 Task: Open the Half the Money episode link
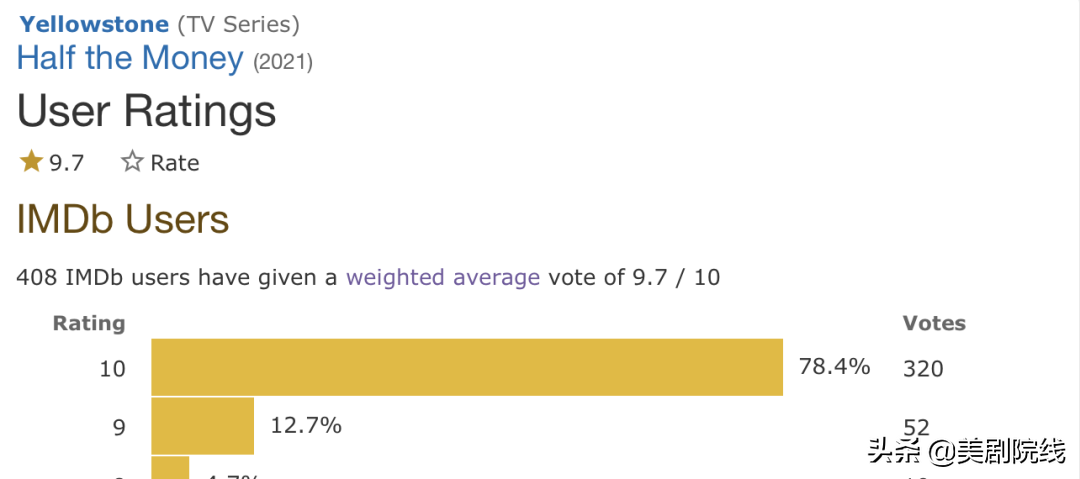point(130,58)
